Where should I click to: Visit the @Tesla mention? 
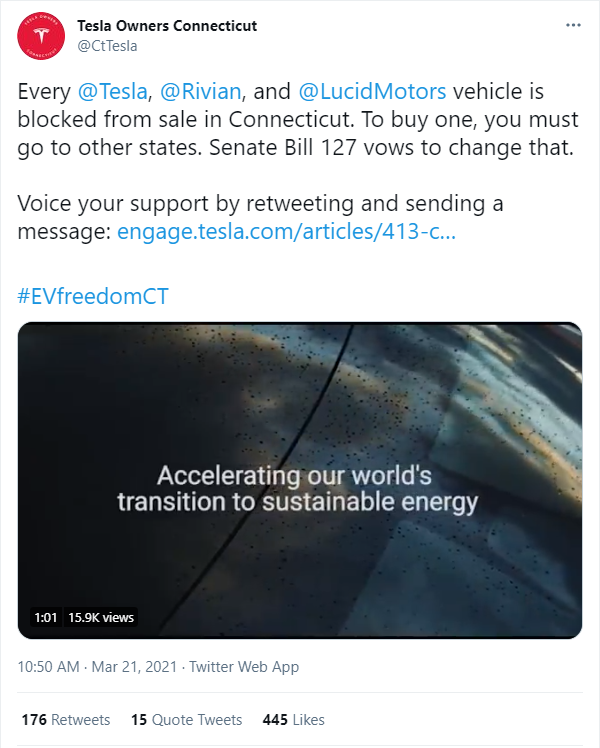113,91
